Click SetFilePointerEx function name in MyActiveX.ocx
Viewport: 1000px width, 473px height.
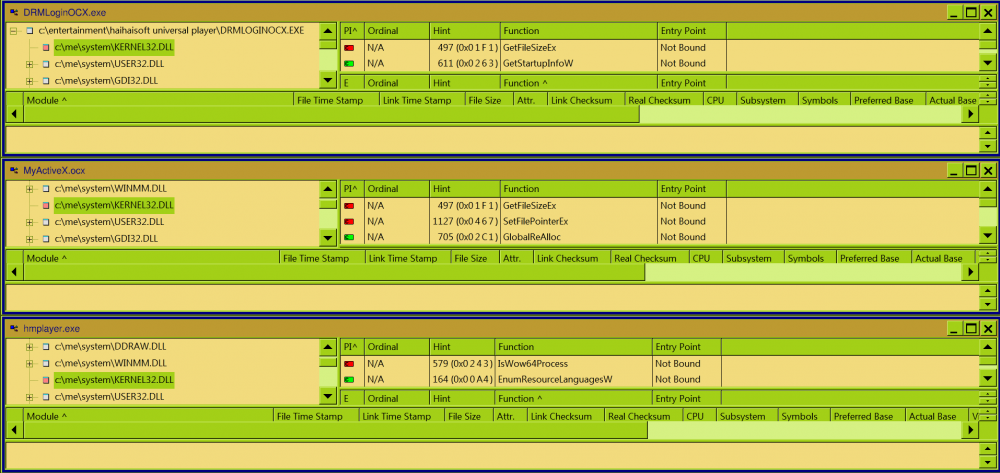pos(535,222)
